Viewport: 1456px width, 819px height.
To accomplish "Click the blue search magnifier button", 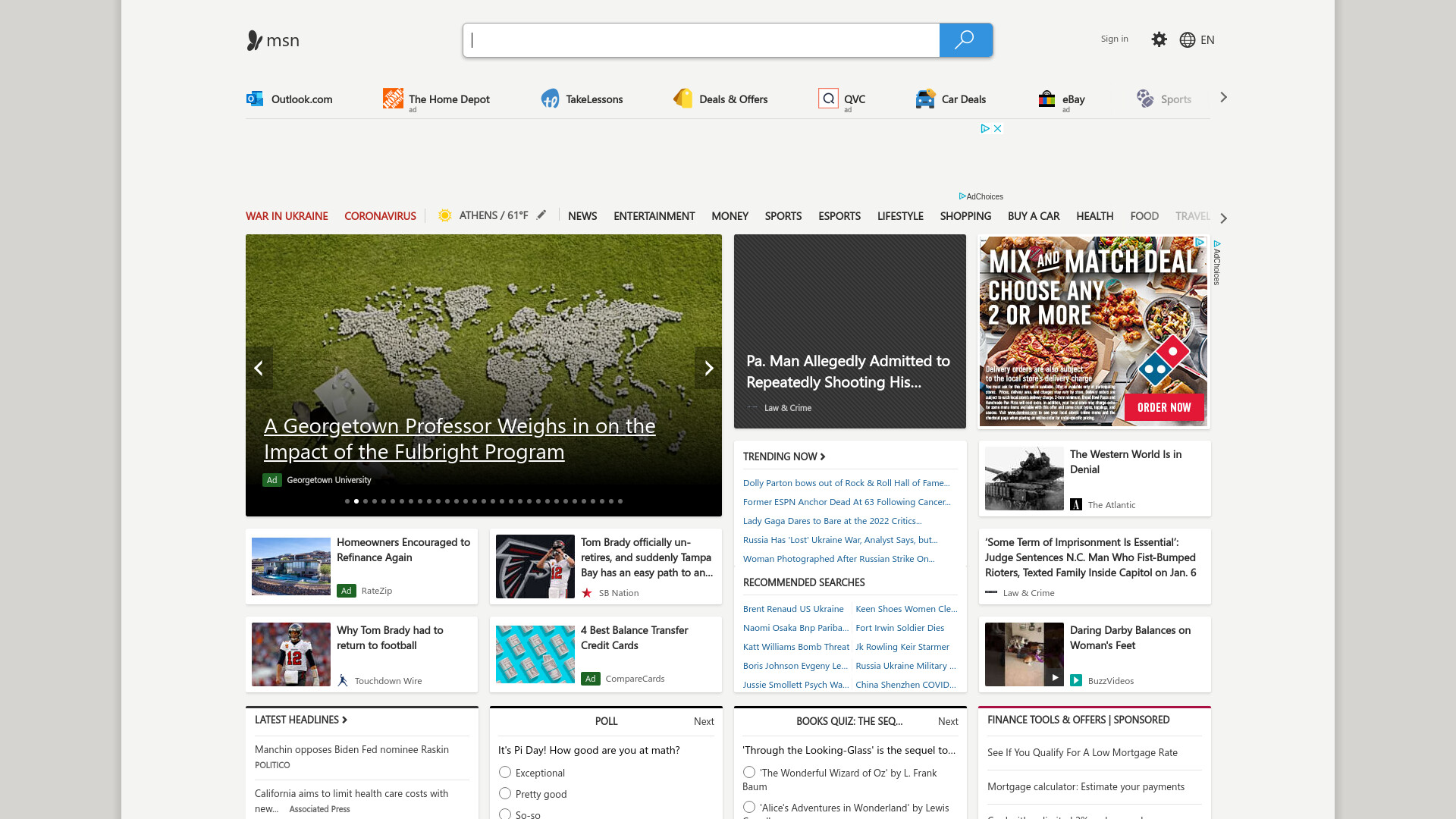I will (965, 40).
